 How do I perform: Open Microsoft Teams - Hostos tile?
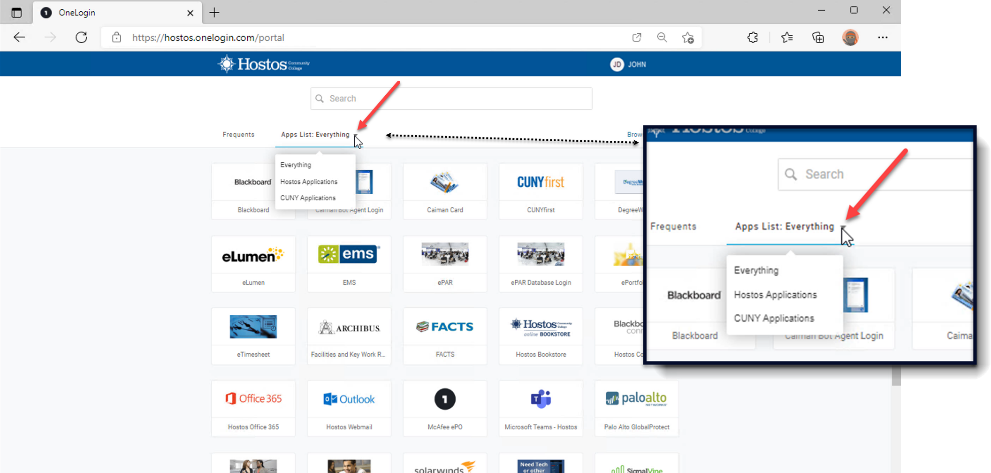[x=540, y=408]
